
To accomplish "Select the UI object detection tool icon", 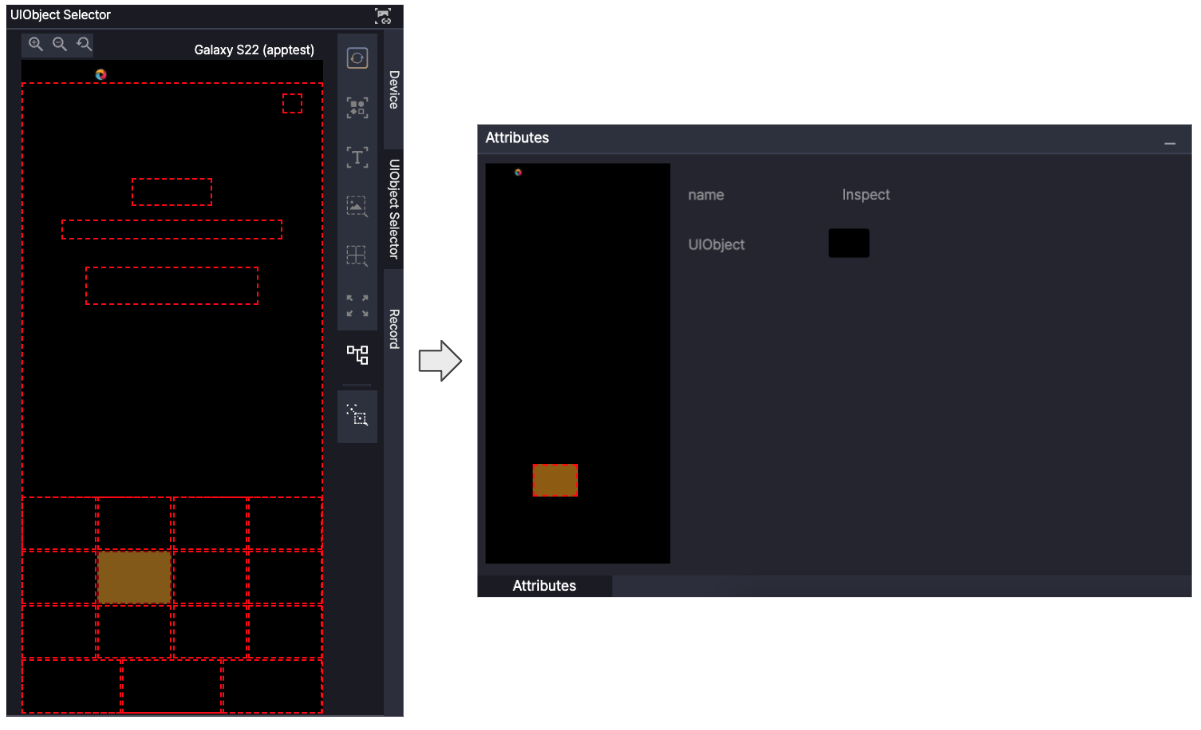I will 357,107.
